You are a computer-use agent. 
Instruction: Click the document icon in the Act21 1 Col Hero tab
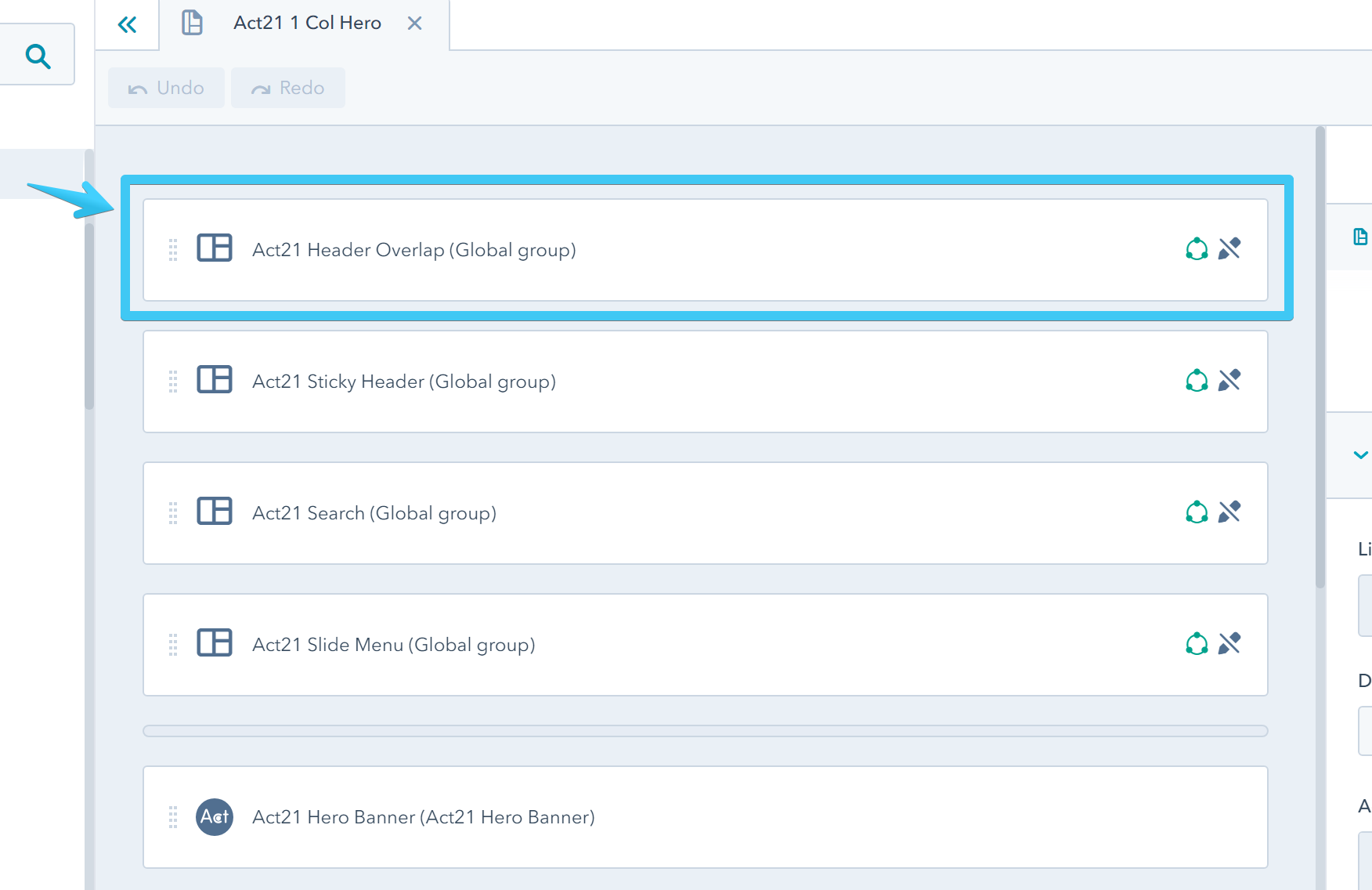191,24
